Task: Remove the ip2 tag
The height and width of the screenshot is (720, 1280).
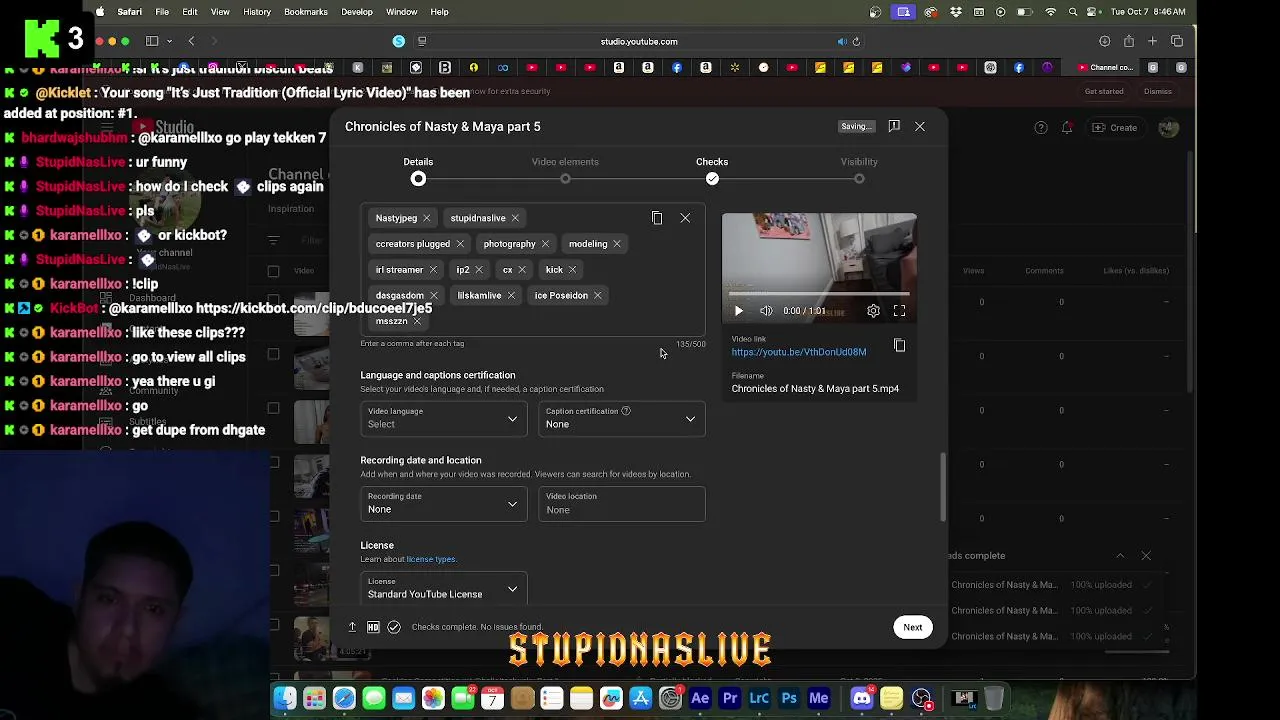Action: click(x=479, y=270)
